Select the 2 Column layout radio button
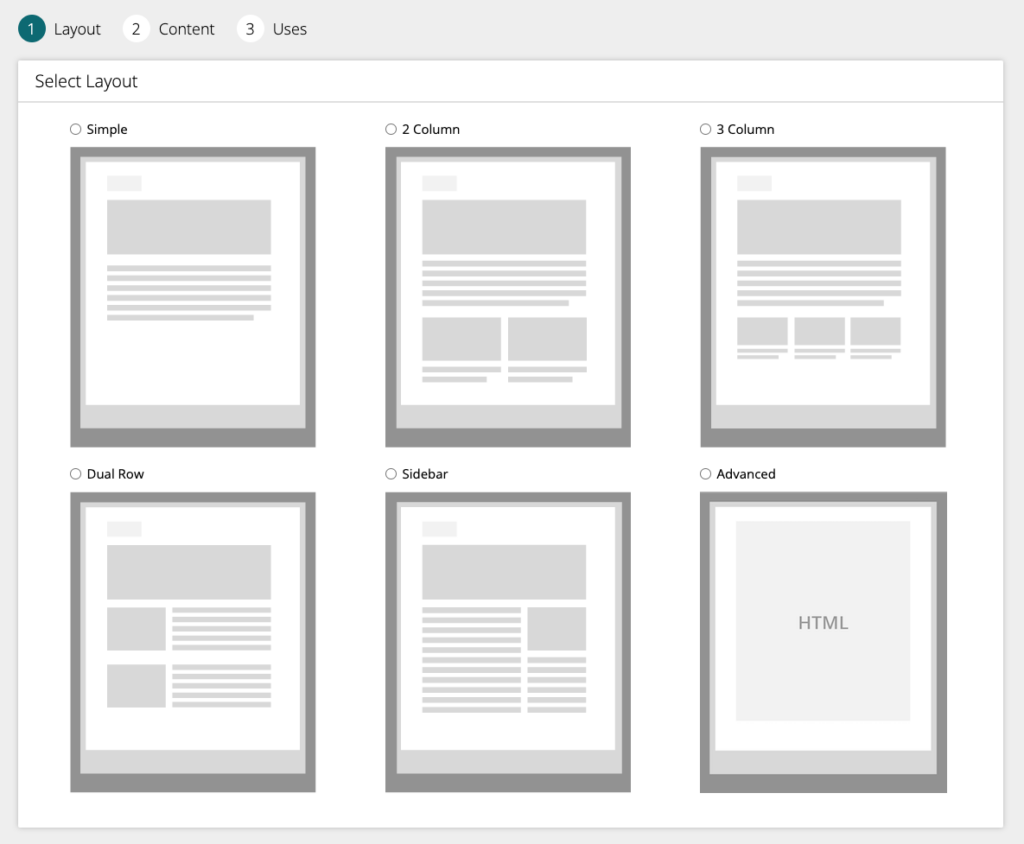This screenshot has width=1024, height=844. pyautogui.click(x=391, y=129)
